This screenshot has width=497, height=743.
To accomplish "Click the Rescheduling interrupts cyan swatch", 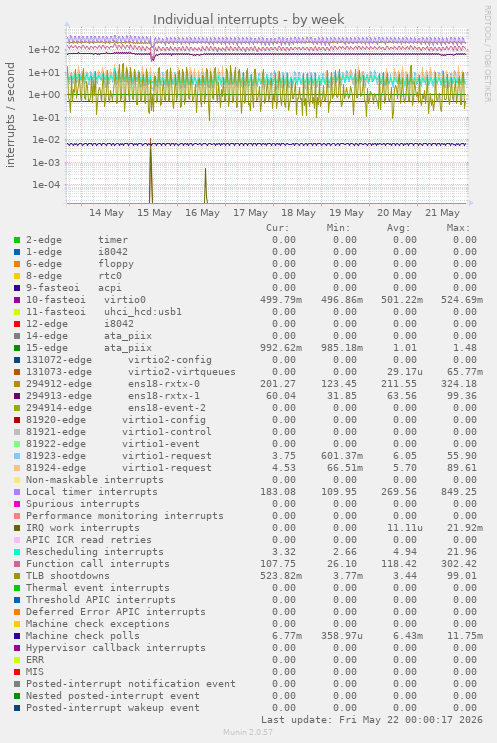I will click(17, 552).
